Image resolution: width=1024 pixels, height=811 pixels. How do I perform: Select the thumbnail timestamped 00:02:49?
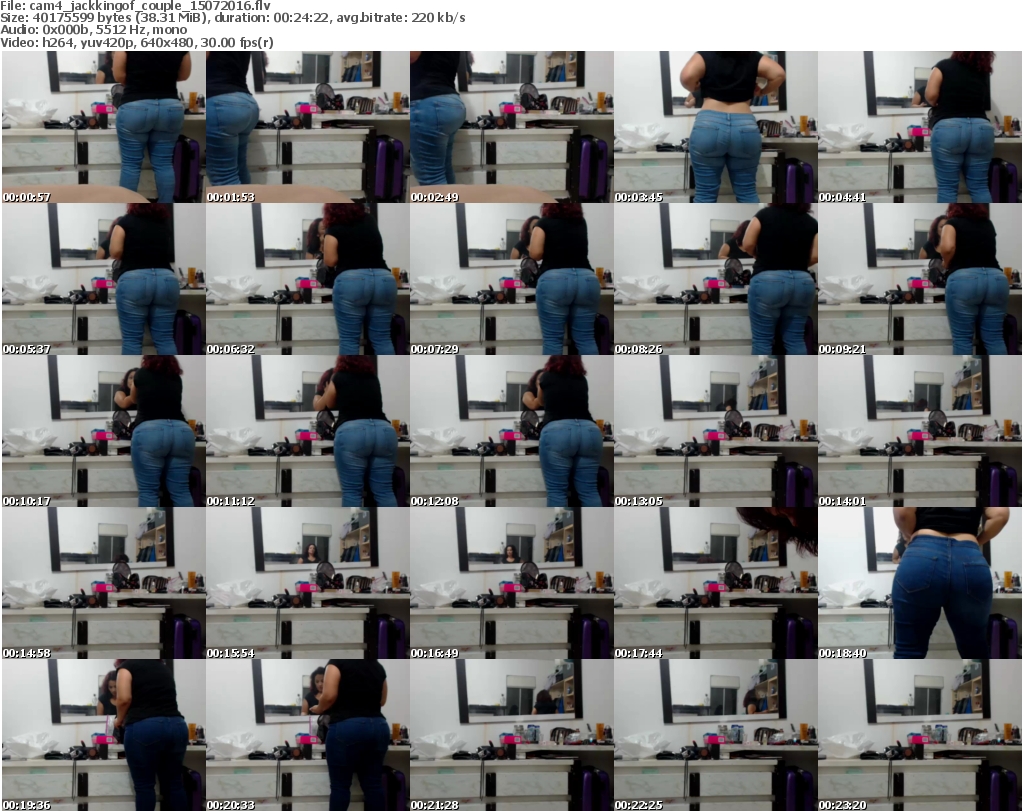coord(511,127)
